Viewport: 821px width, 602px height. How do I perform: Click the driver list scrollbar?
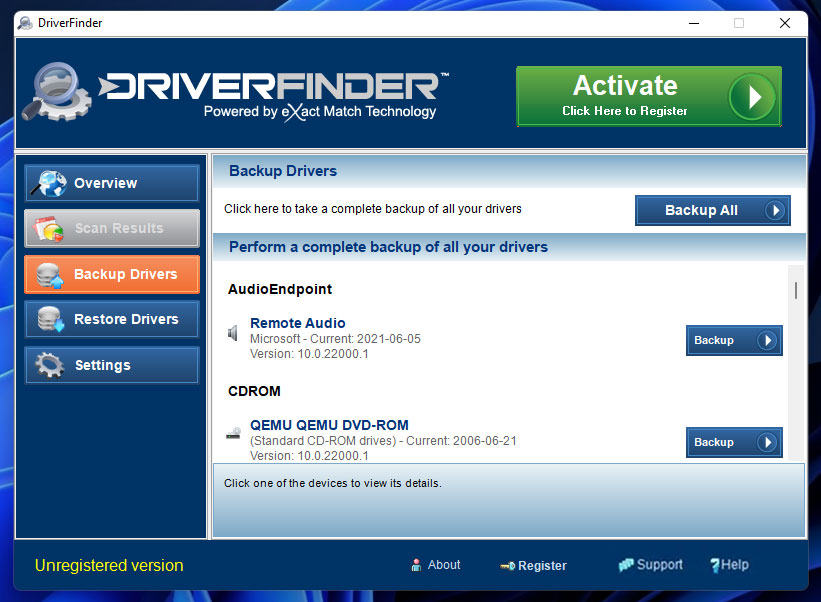tap(796, 290)
